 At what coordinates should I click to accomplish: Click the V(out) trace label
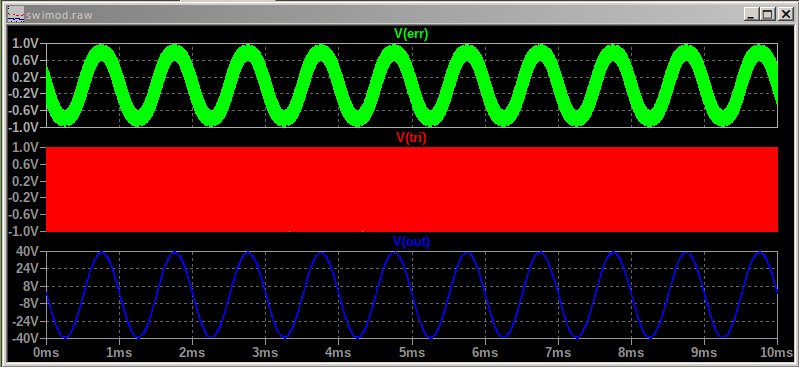(x=411, y=242)
